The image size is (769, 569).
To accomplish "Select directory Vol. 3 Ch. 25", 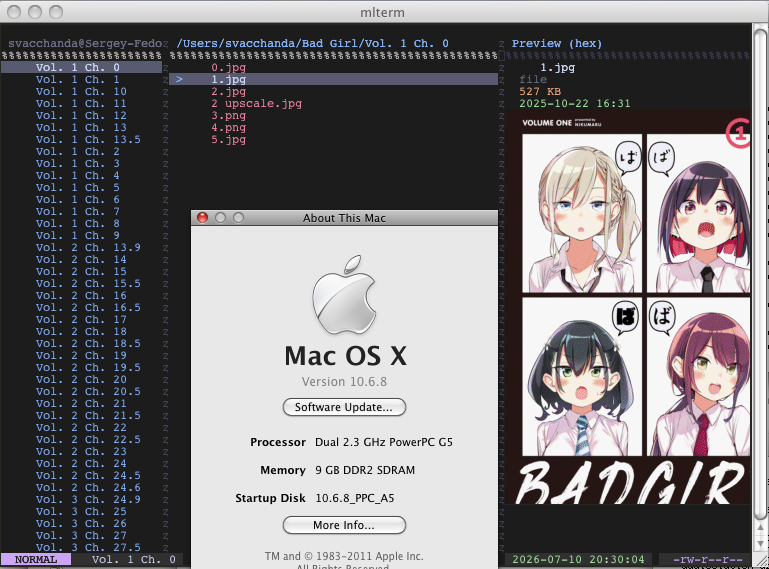I will [81, 512].
